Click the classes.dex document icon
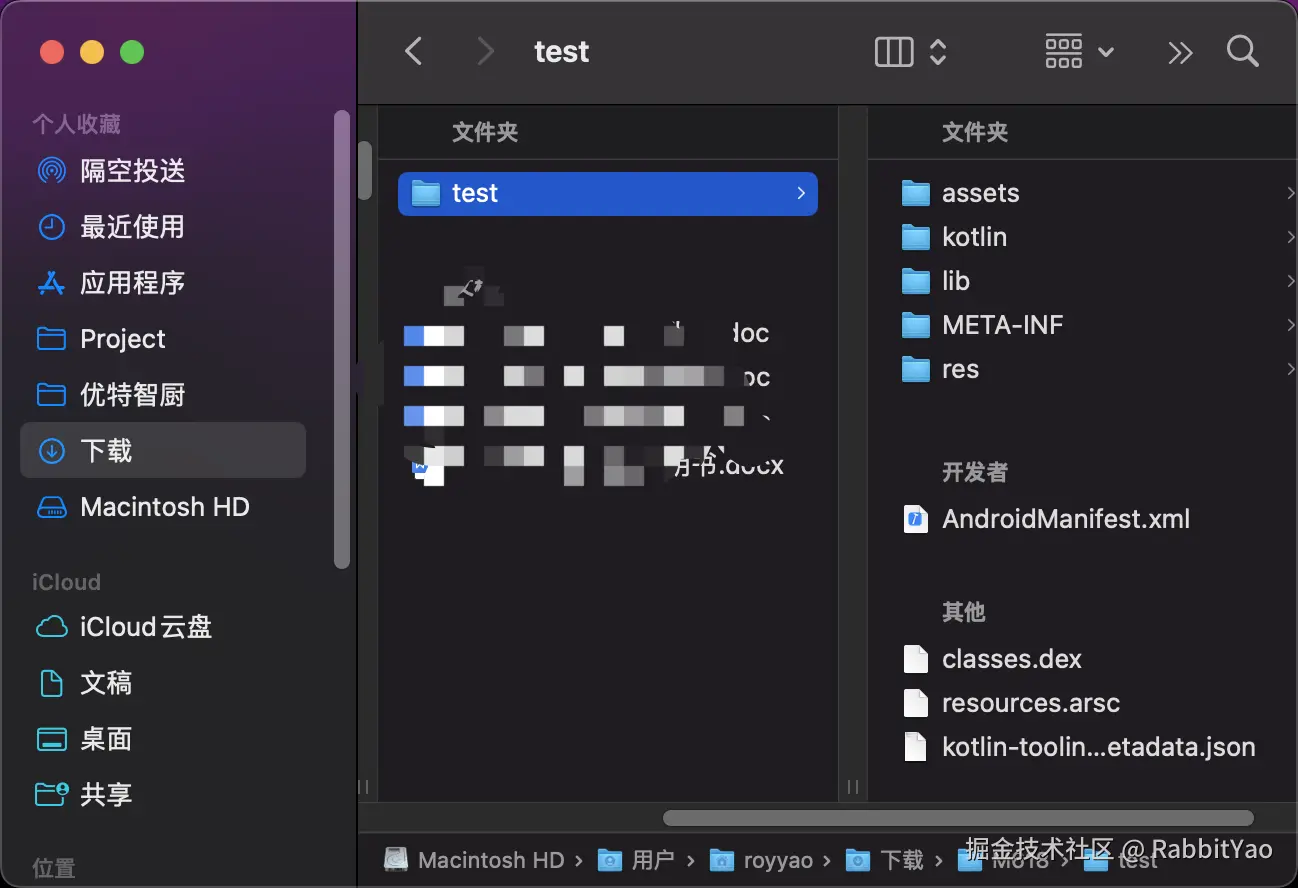The width and height of the screenshot is (1298, 888). coord(916,659)
